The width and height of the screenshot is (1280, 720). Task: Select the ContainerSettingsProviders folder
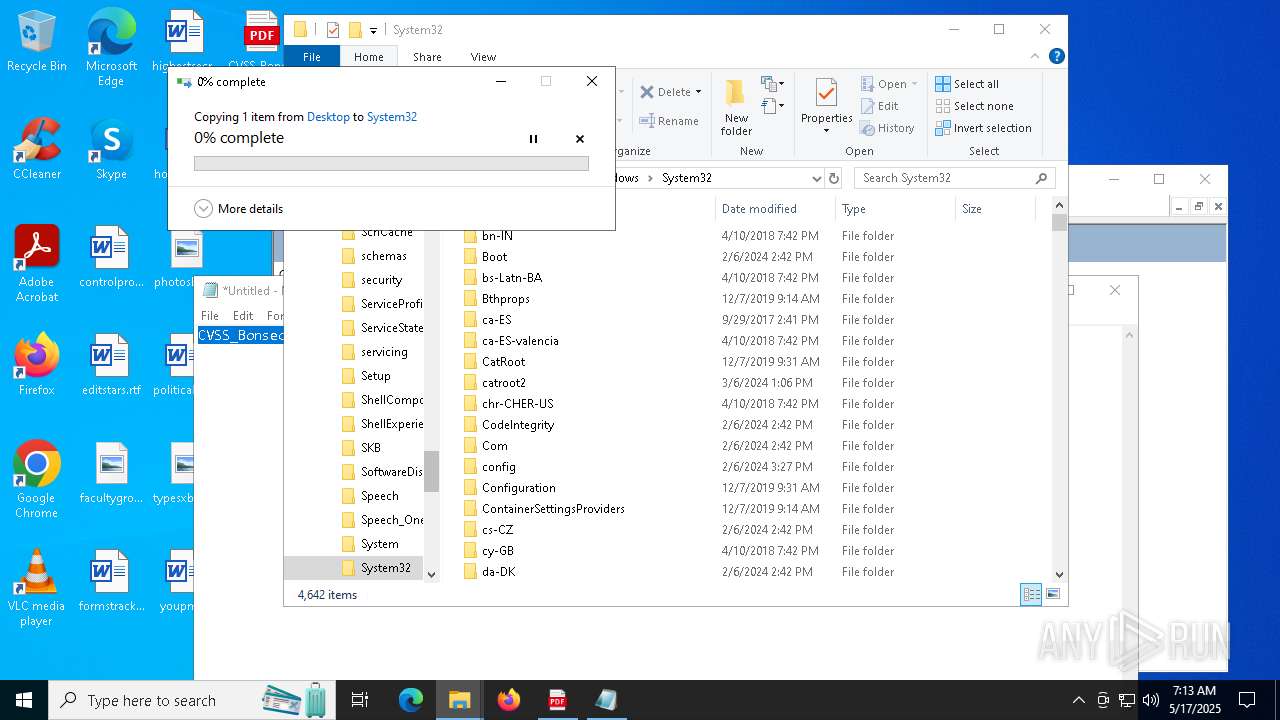coord(553,509)
